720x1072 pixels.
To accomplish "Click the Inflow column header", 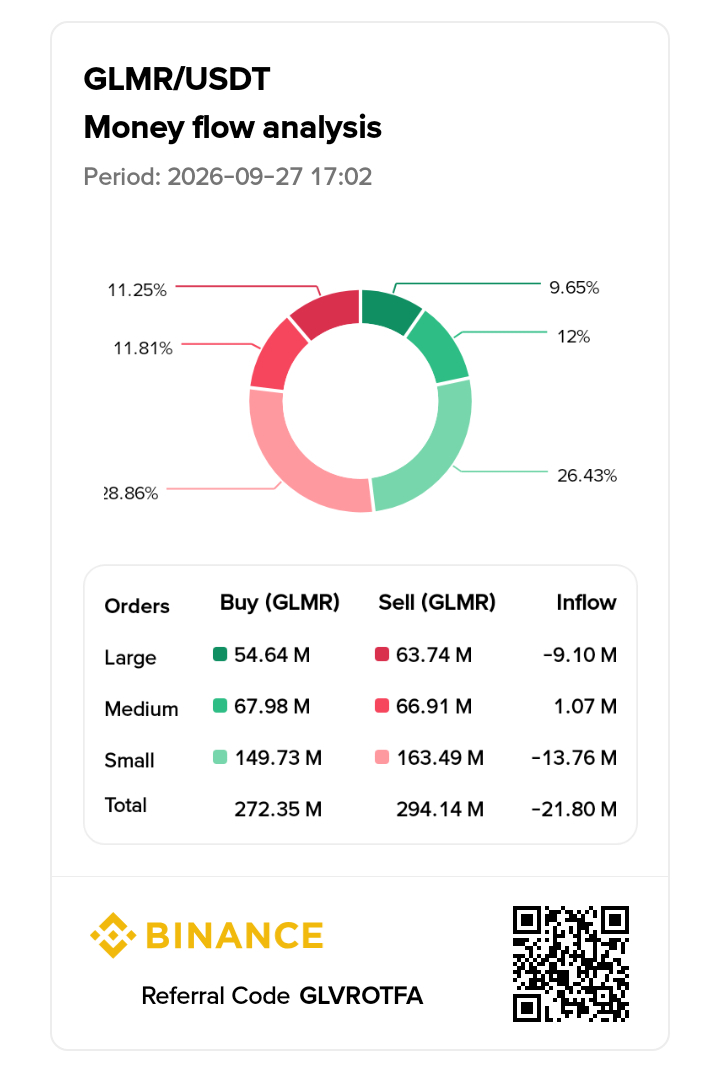I will (586, 602).
